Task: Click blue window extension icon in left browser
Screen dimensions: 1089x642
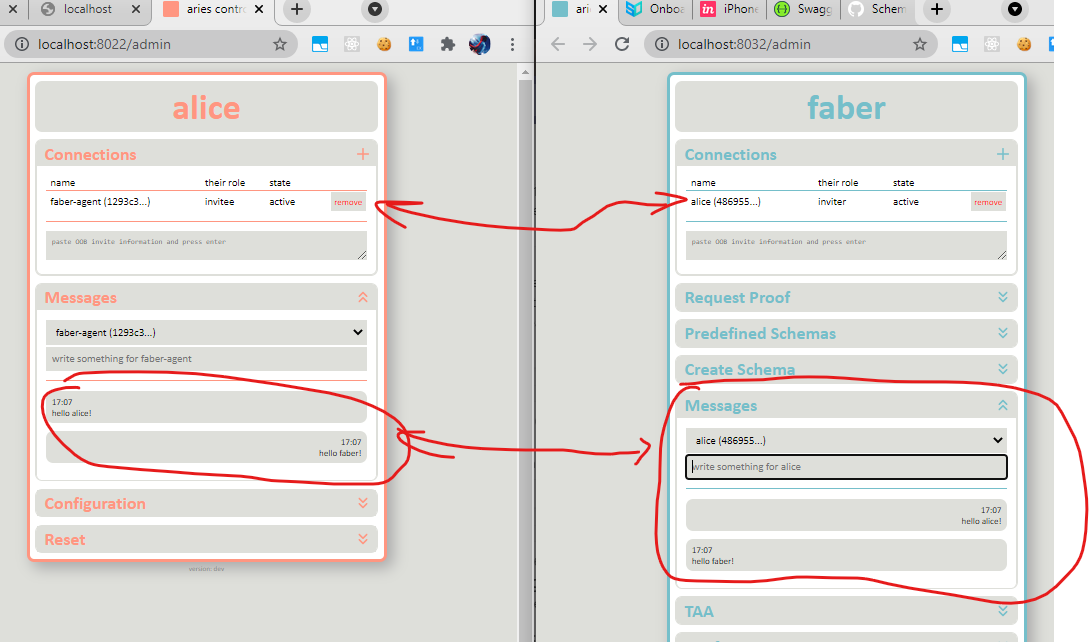Action: click(x=320, y=44)
